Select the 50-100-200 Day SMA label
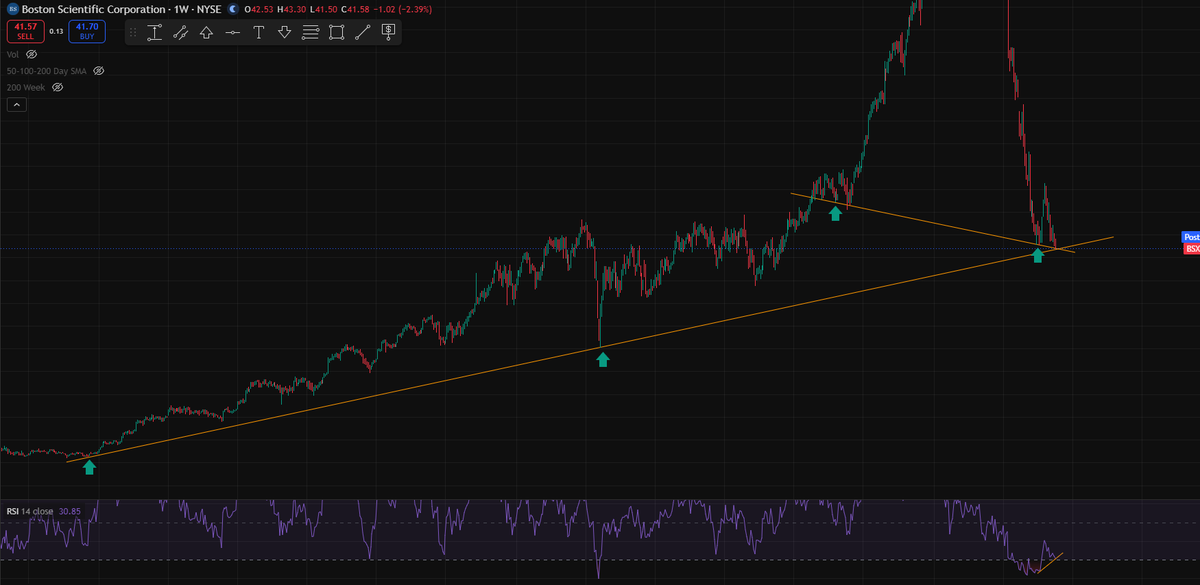 (x=47, y=71)
